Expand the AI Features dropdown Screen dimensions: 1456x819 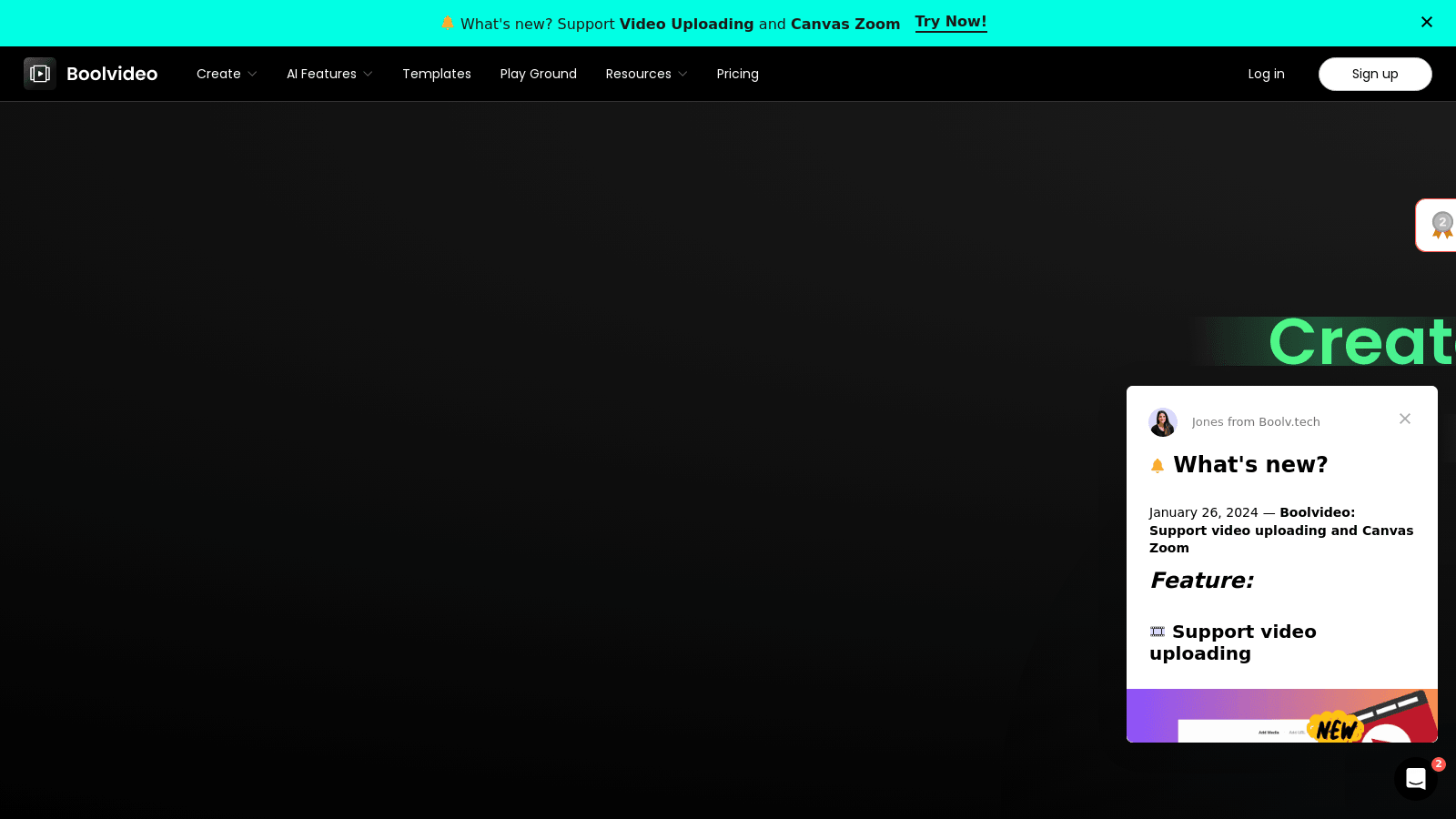(329, 74)
